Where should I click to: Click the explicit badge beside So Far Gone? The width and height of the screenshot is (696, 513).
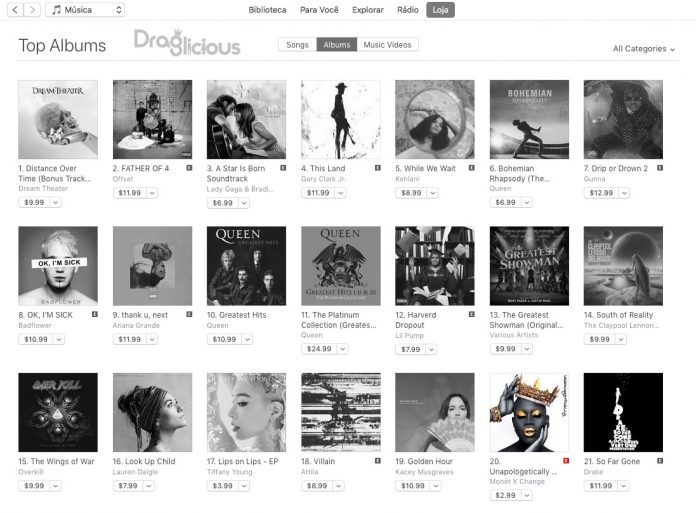660,461
